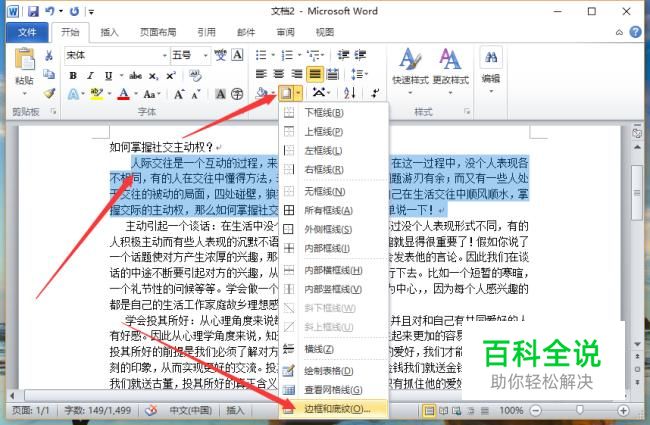
Task: Switch to the 引用 tab
Action: tap(206, 32)
